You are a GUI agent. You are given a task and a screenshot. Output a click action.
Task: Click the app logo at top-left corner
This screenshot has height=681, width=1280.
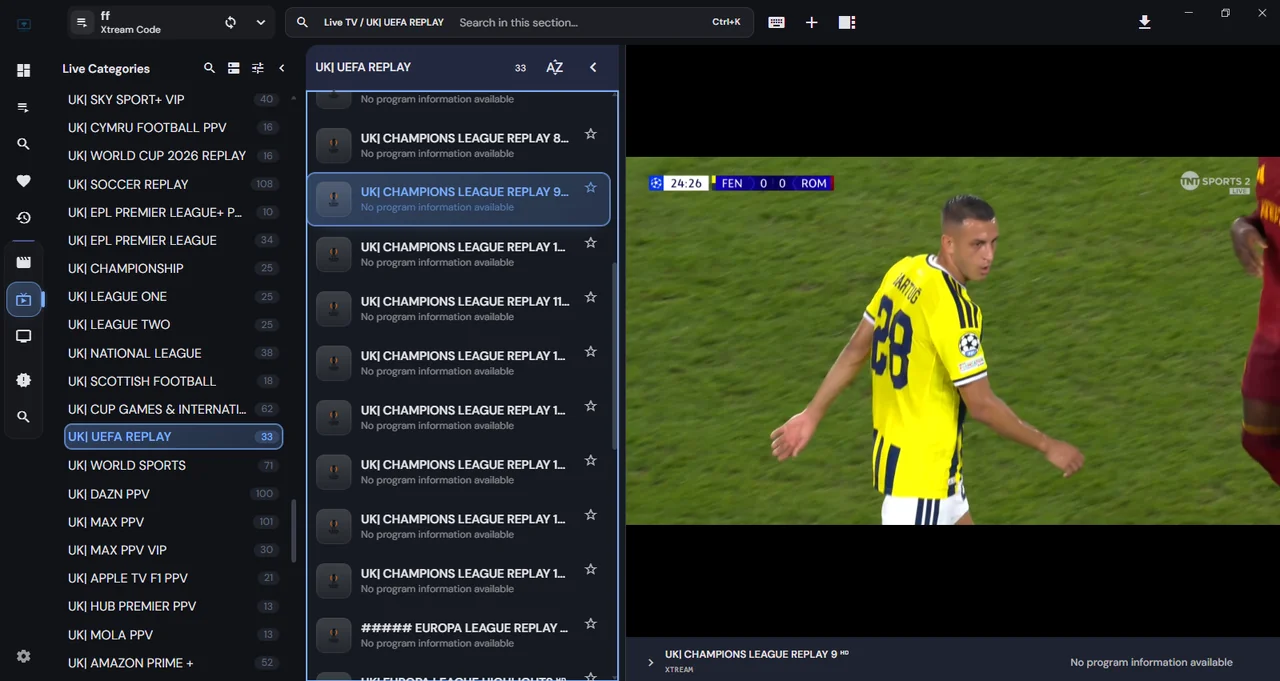(24, 24)
